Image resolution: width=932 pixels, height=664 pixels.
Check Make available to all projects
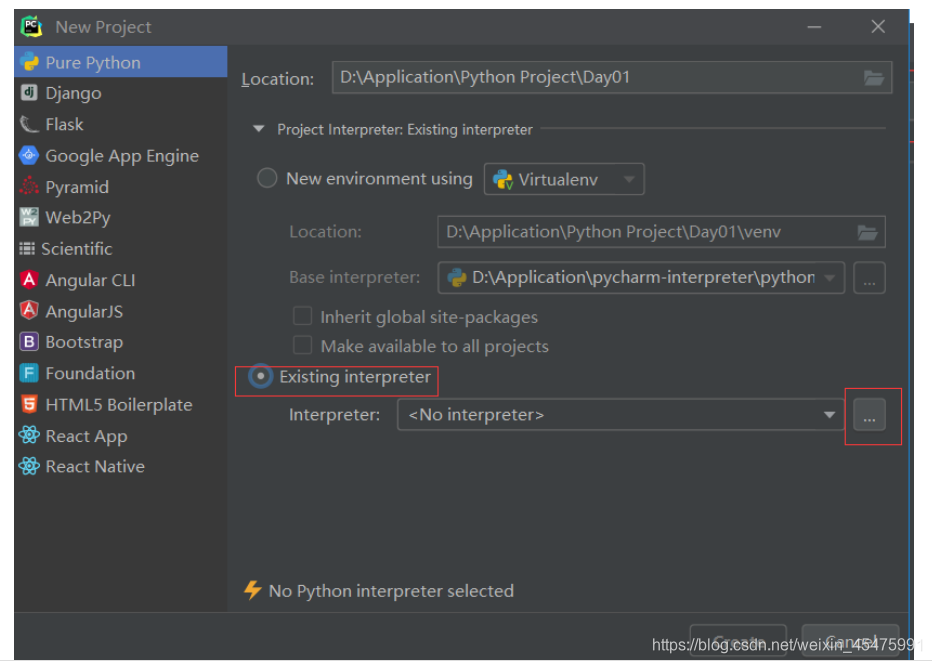point(303,345)
